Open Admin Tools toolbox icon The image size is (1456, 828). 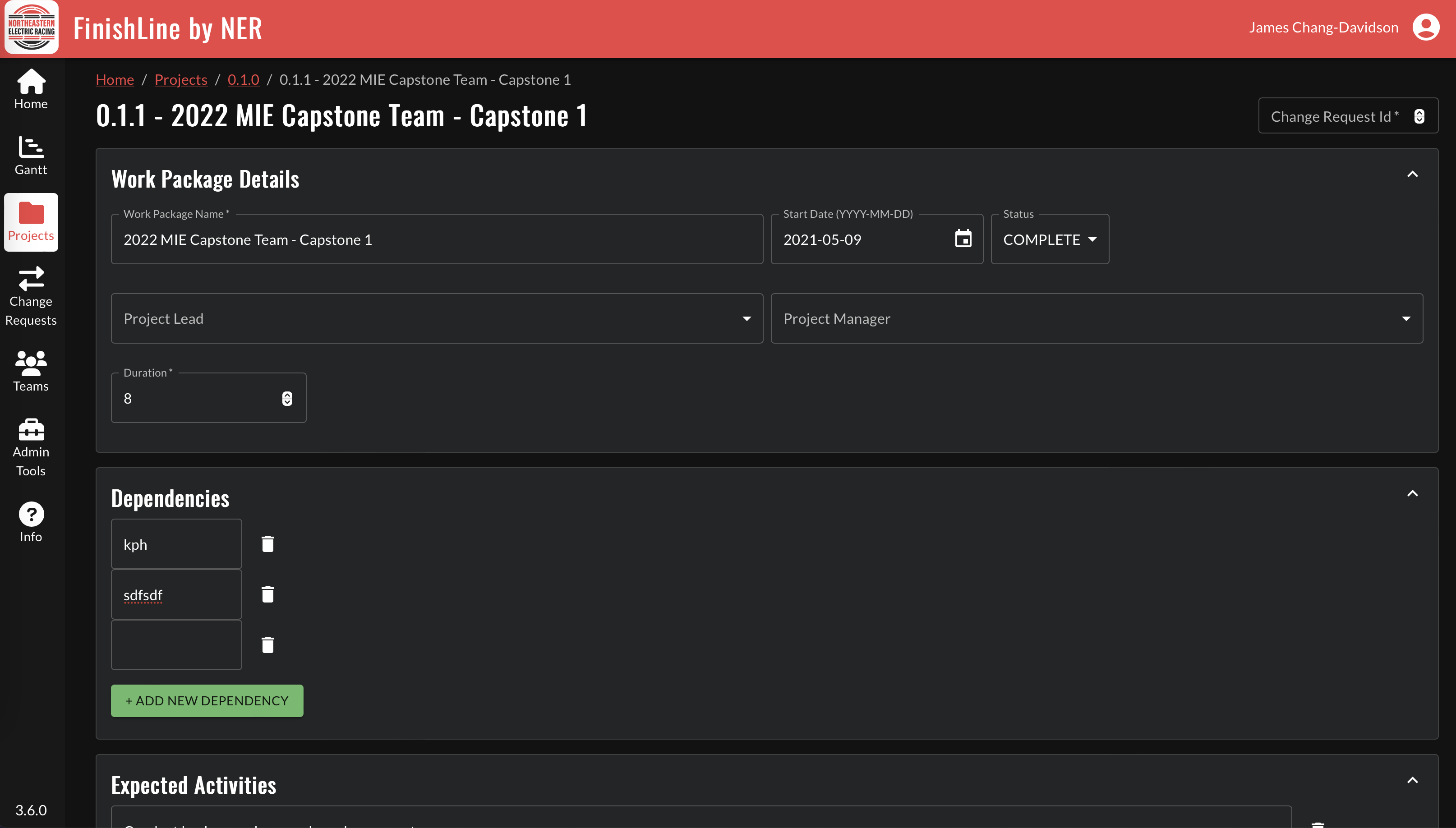pos(31,430)
